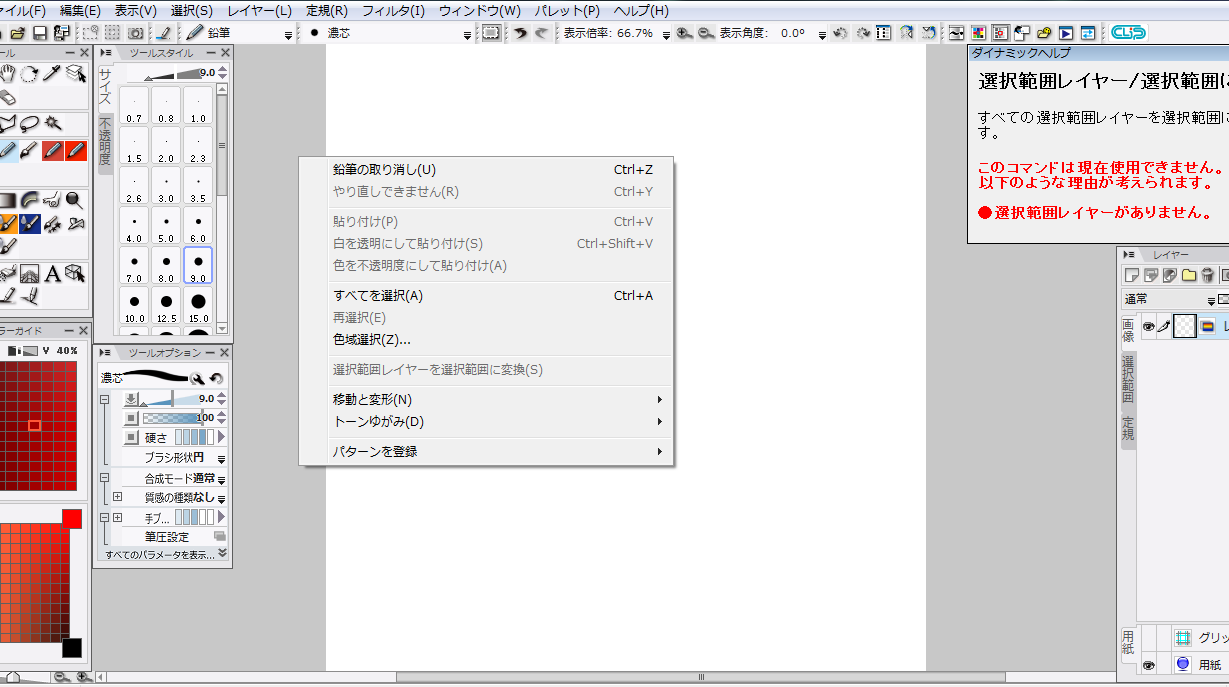The height and width of the screenshot is (687, 1229).
Task: Toggle the pen-pressure button beside size slider
Action: (x=131, y=398)
